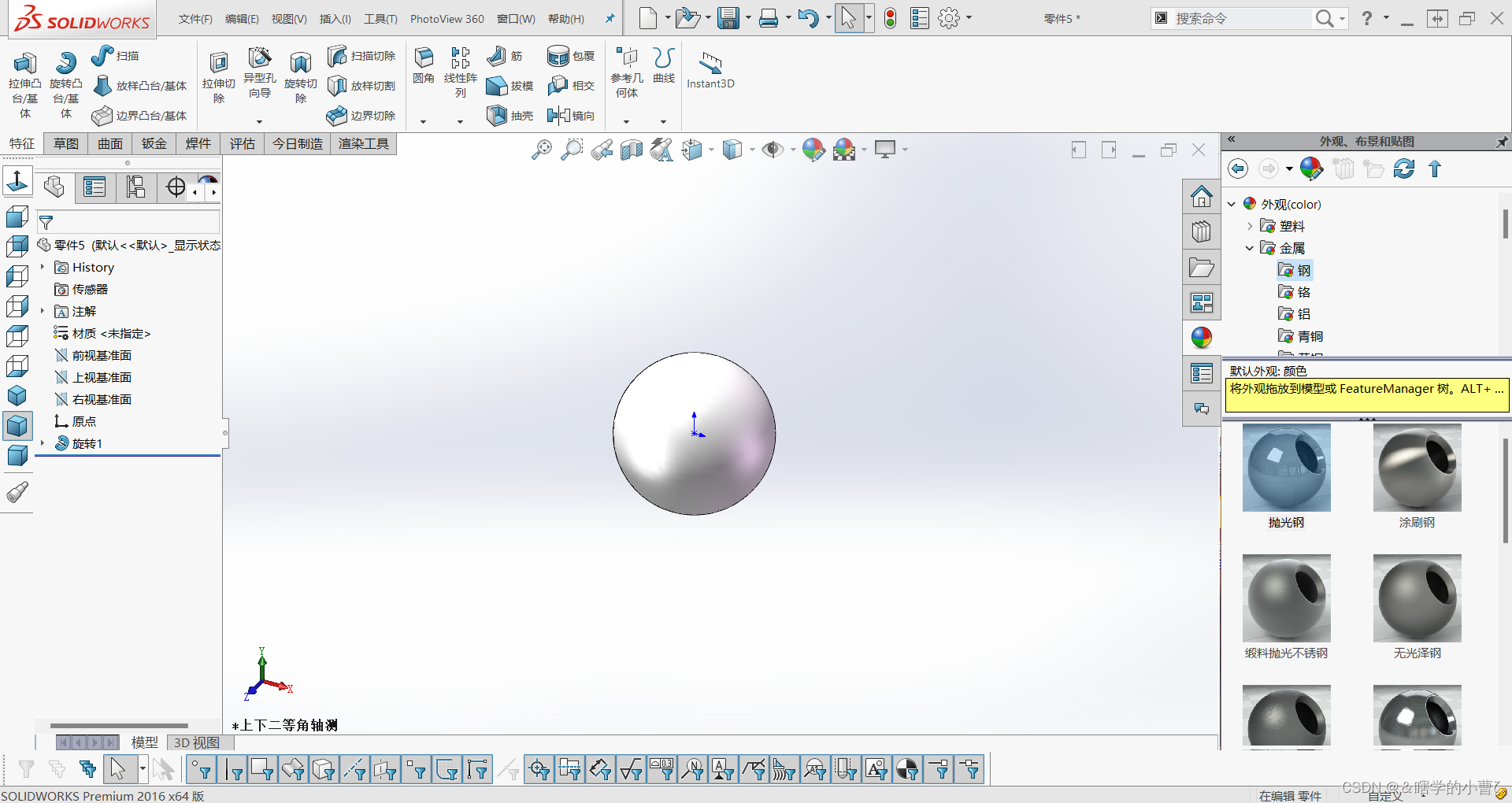Choose the 扫描切除 swept cut tool
This screenshot has width=1512, height=803.
pyautogui.click(x=361, y=56)
